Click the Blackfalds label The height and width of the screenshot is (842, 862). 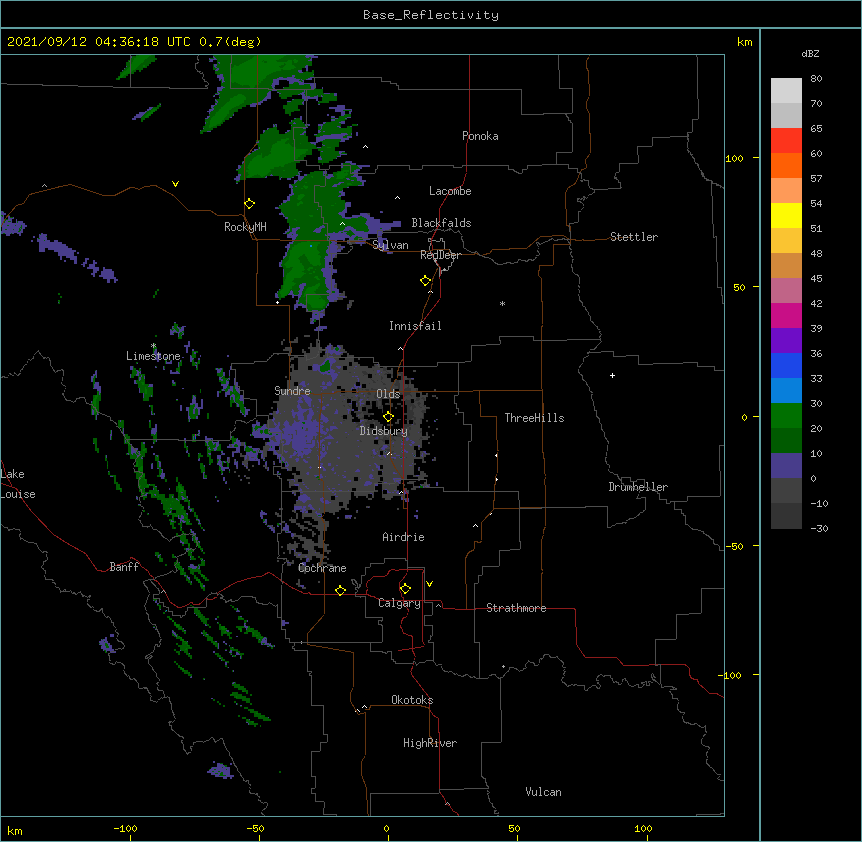click(441, 223)
